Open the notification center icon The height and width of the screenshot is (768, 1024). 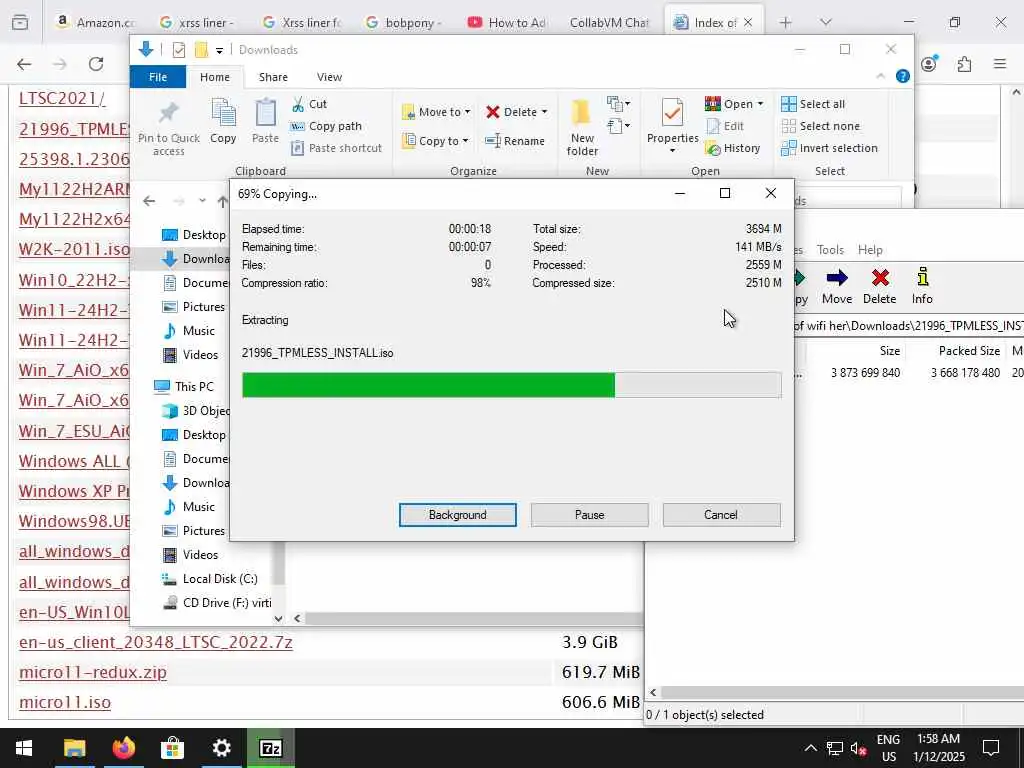point(991,748)
